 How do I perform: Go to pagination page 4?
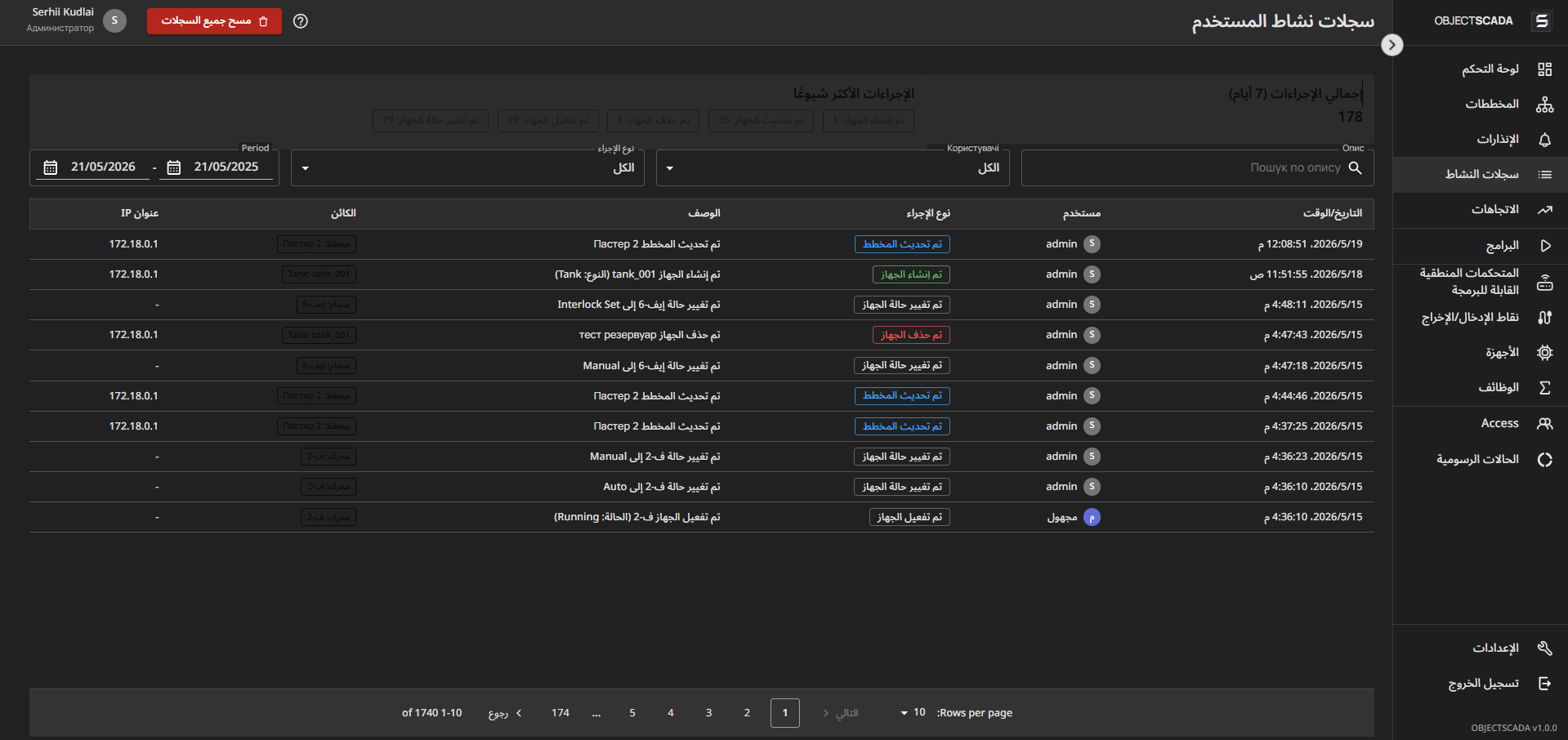click(x=671, y=713)
